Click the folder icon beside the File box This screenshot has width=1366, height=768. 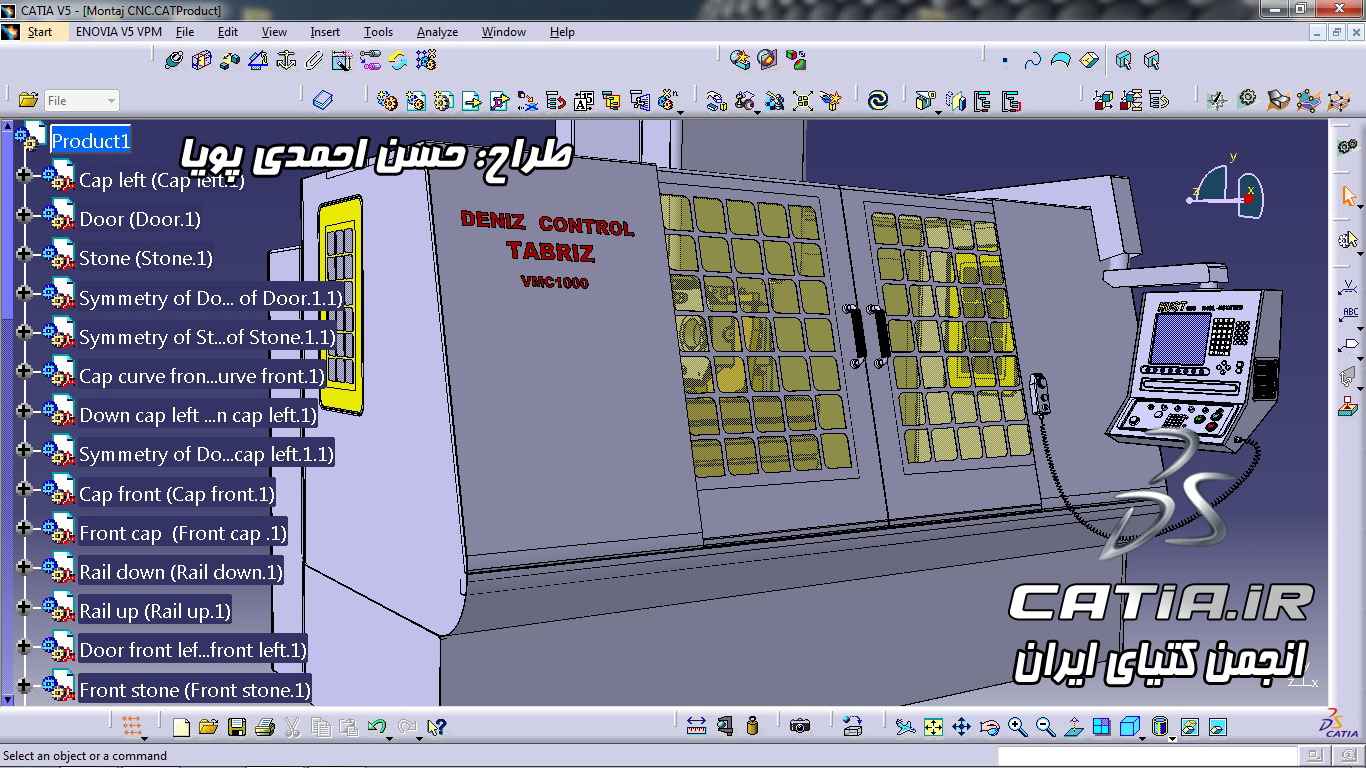(x=28, y=100)
